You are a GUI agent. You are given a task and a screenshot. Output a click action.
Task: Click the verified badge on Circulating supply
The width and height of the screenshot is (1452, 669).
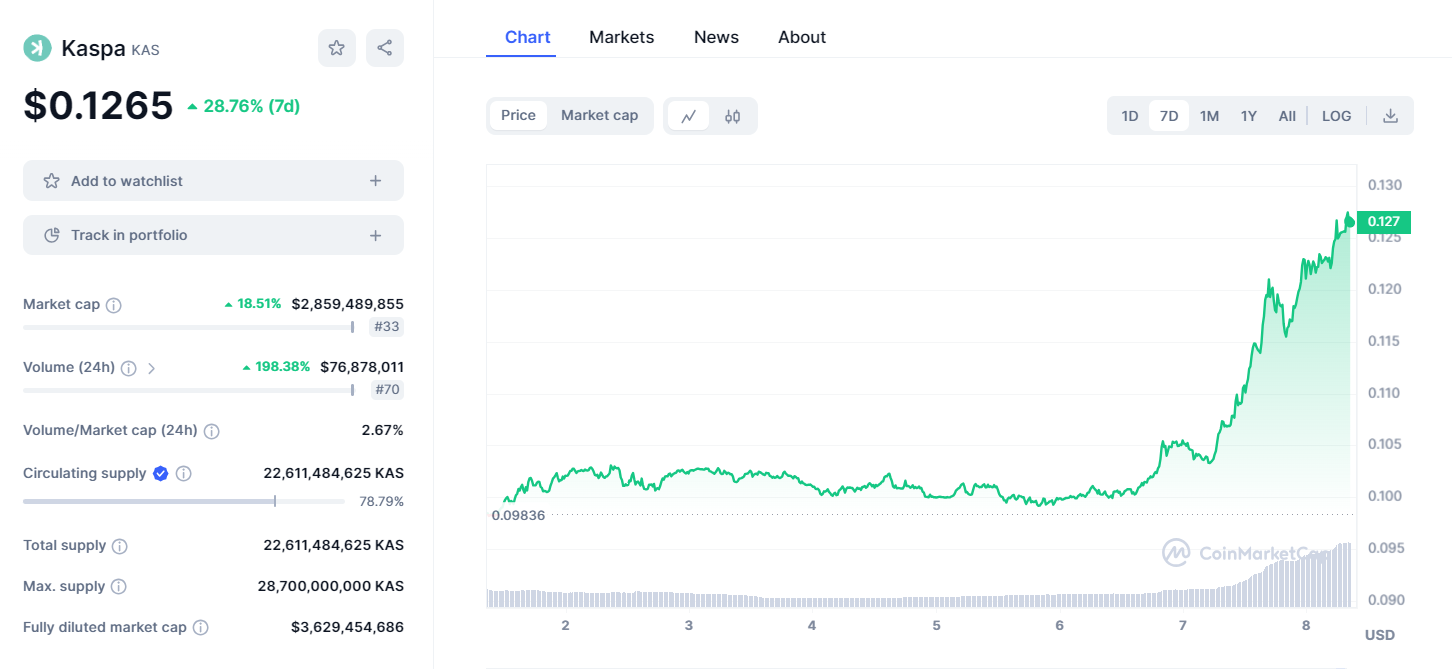pyautogui.click(x=160, y=473)
